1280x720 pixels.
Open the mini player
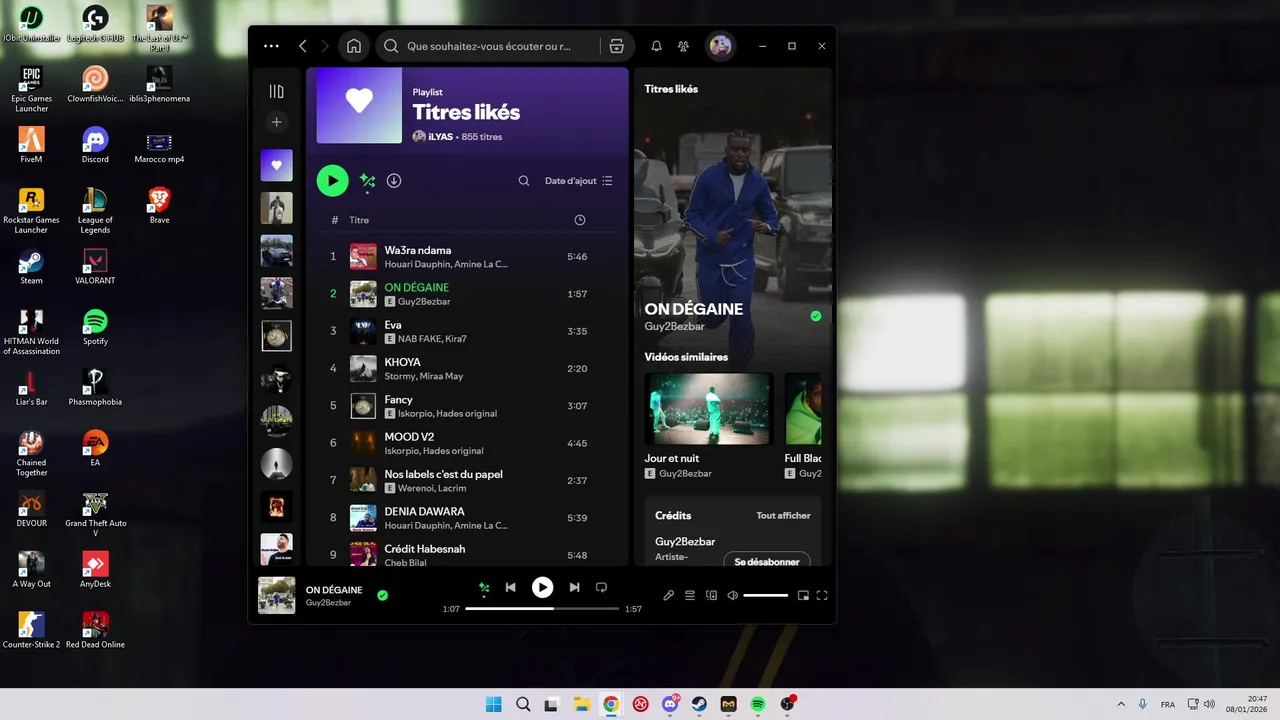pos(803,595)
